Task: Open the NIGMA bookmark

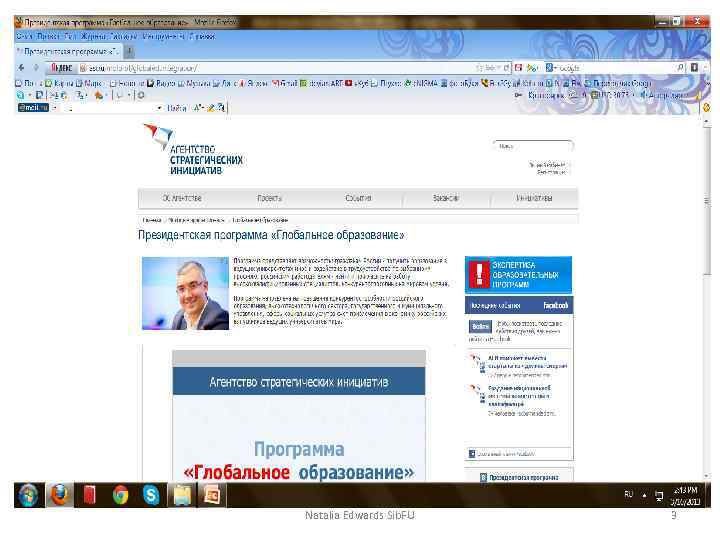Action: click(x=421, y=84)
